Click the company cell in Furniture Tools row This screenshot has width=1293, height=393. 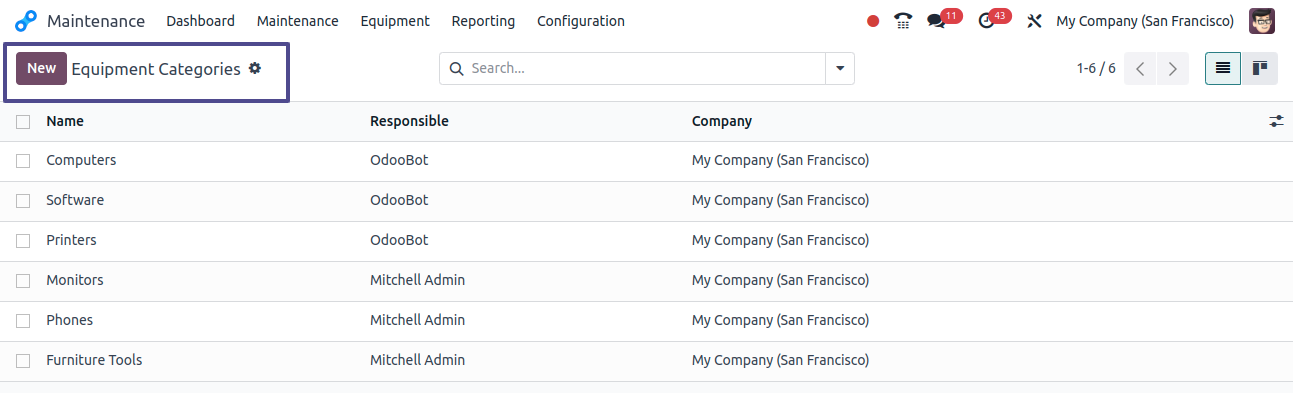click(x=780, y=360)
